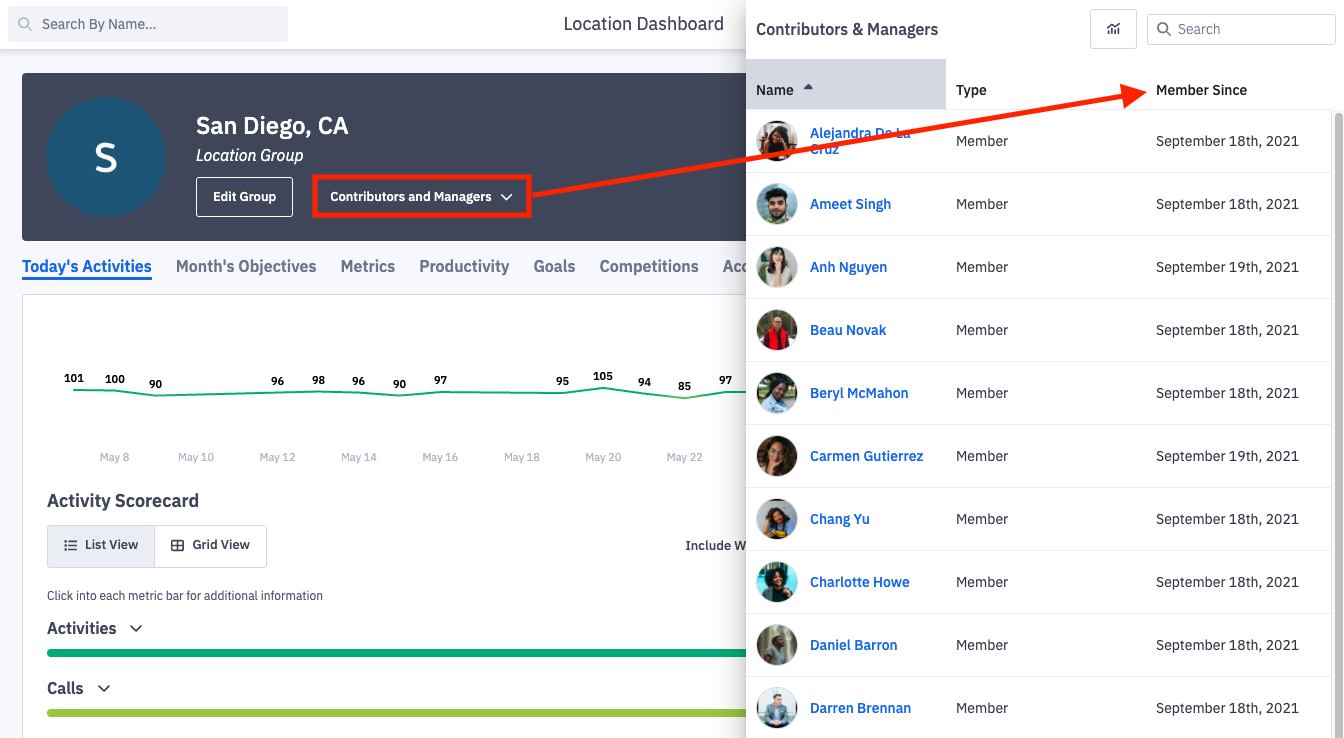Switch to List View
Screen dimensions: 1344x738
click(x=101, y=545)
